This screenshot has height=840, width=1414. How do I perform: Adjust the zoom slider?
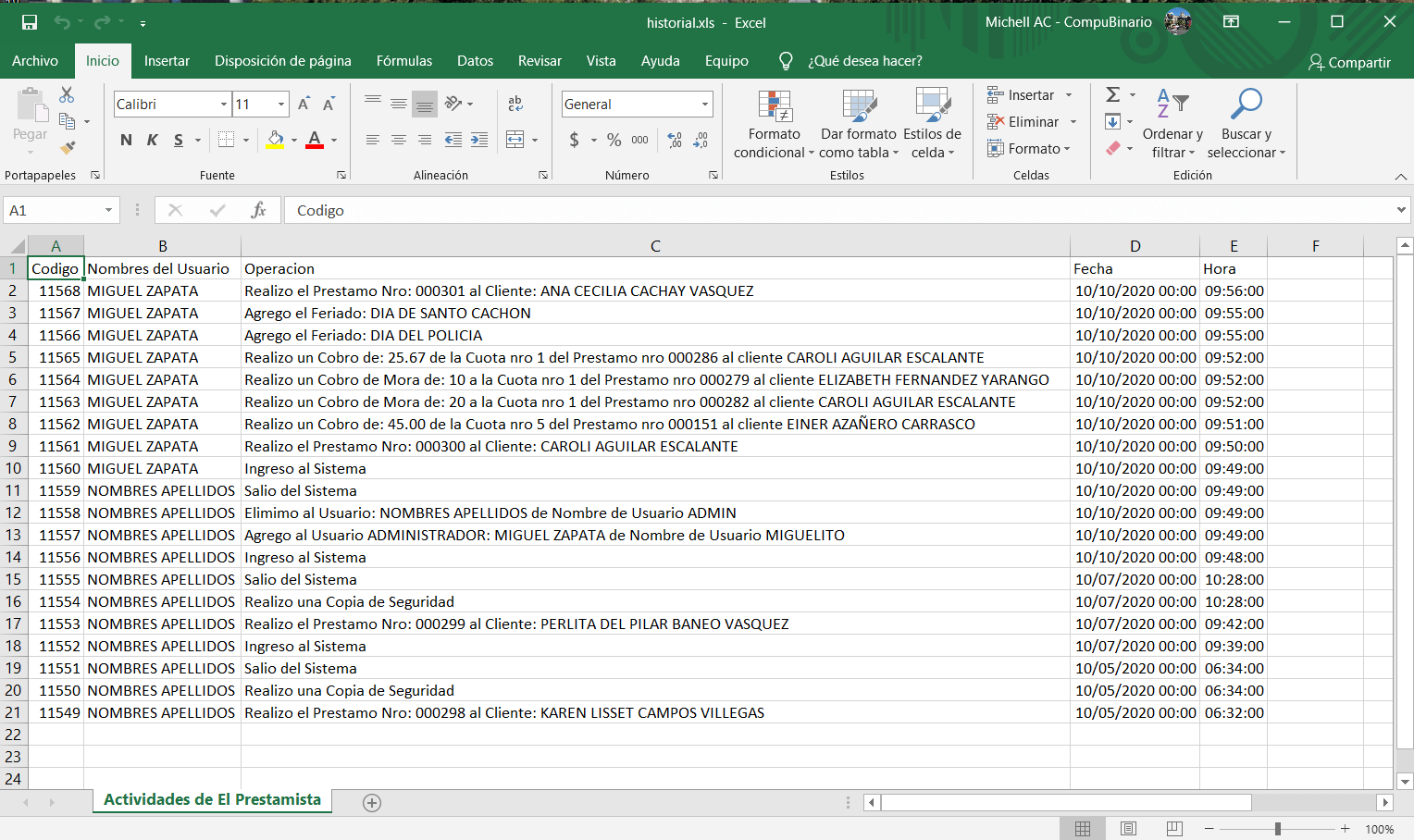1277,829
